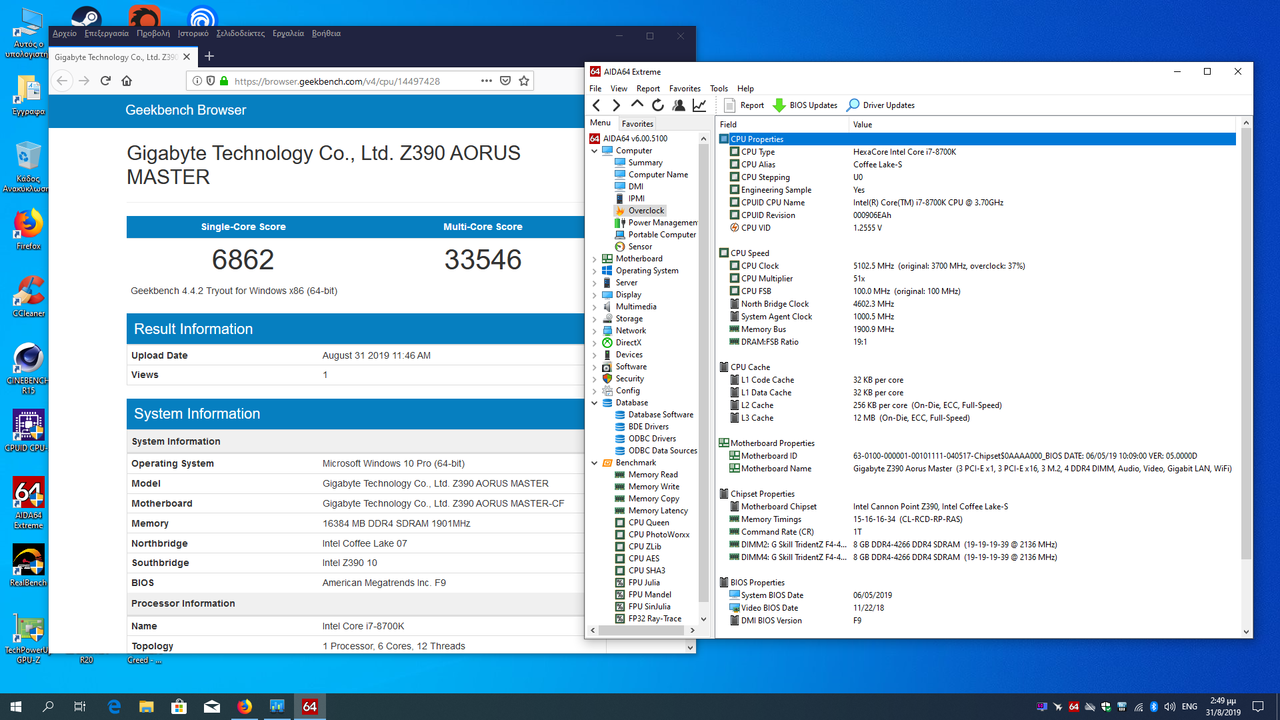Viewport: 1280px width, 720px height.
Task: Go forward using AIDA64 forward arrow
Action: [x=616, y=105]
